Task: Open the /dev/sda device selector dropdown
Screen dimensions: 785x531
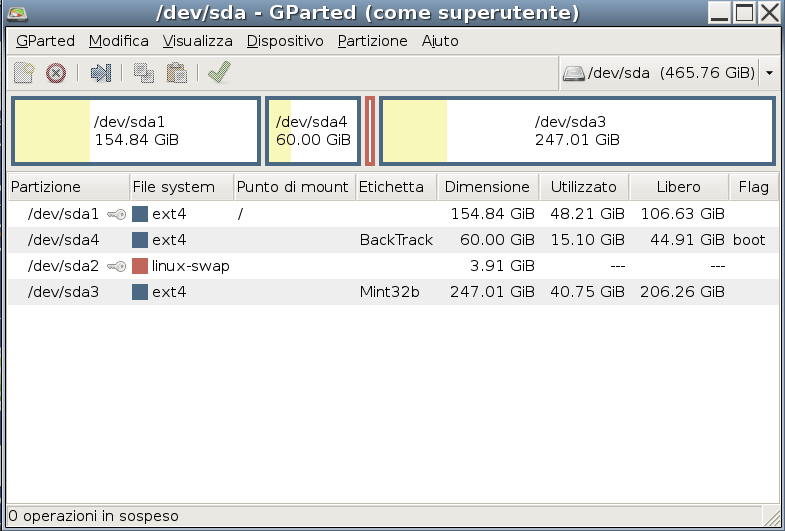Action: [769, 73]
